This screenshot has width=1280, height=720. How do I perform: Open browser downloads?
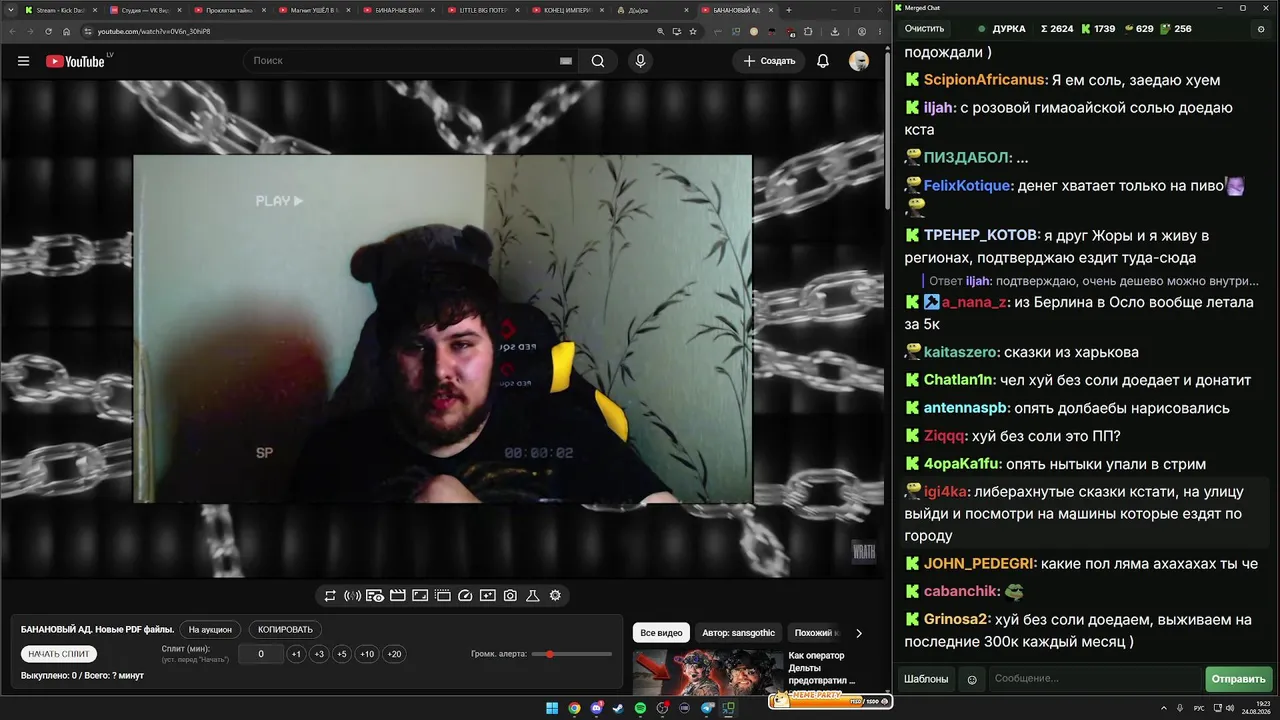pos(834,31)
